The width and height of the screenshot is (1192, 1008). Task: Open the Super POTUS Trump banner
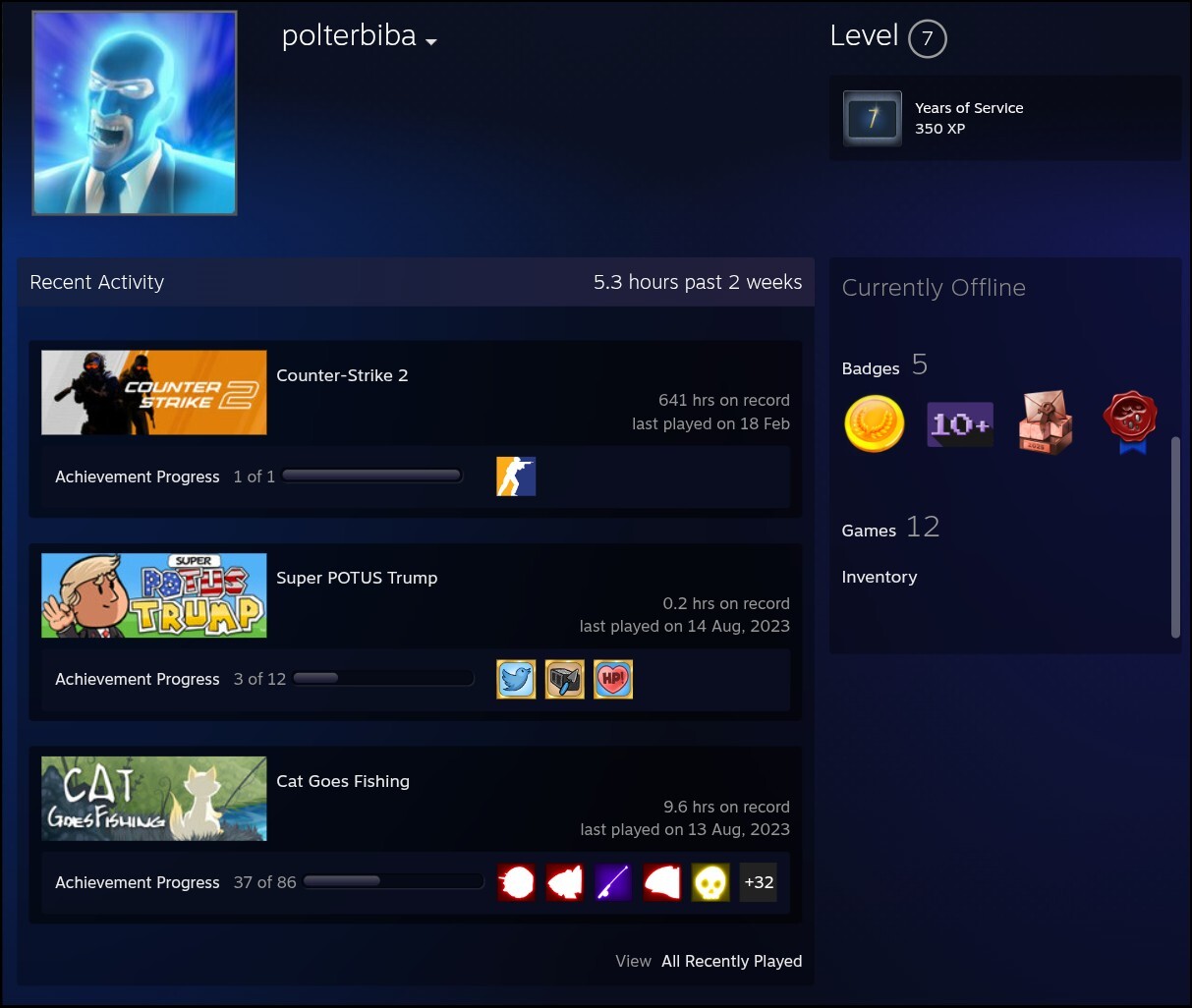(x=154, y=595)
